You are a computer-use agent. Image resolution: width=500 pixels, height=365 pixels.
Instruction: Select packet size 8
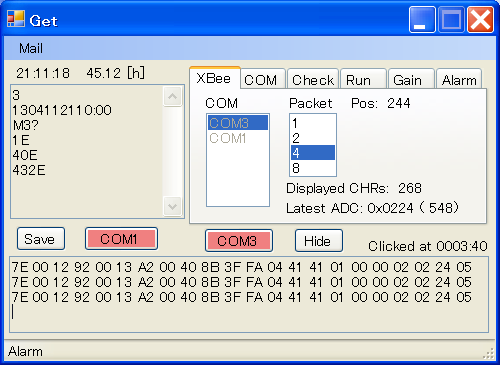pos(313,168)
